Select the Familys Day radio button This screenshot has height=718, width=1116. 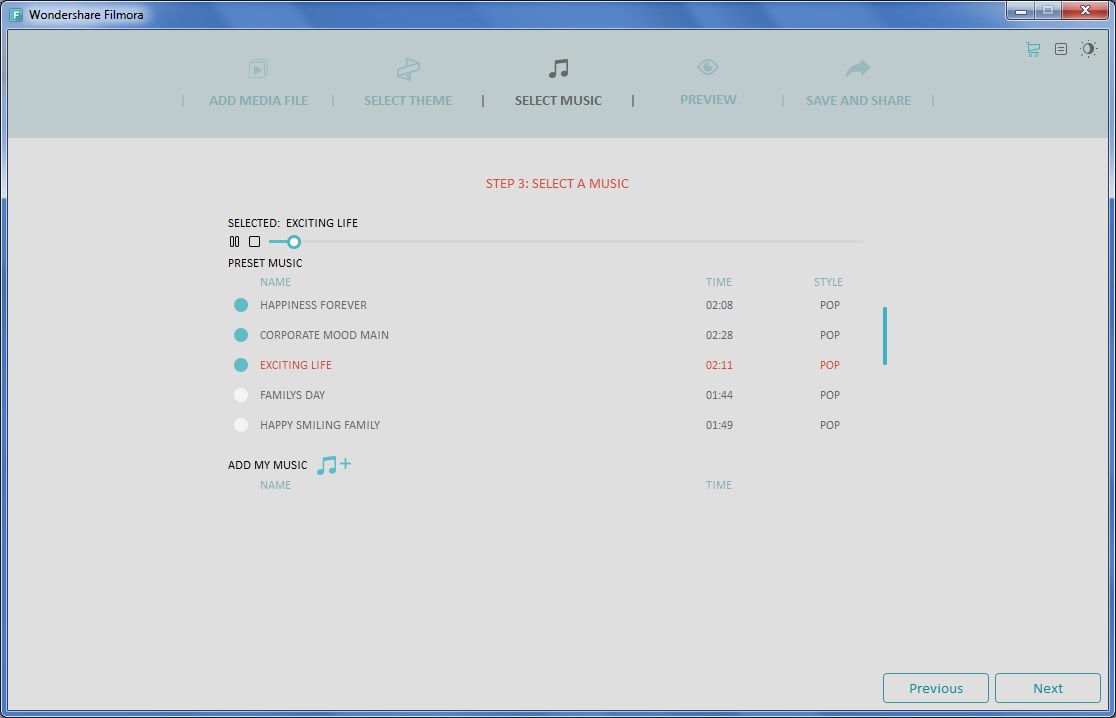click(240, 395)
